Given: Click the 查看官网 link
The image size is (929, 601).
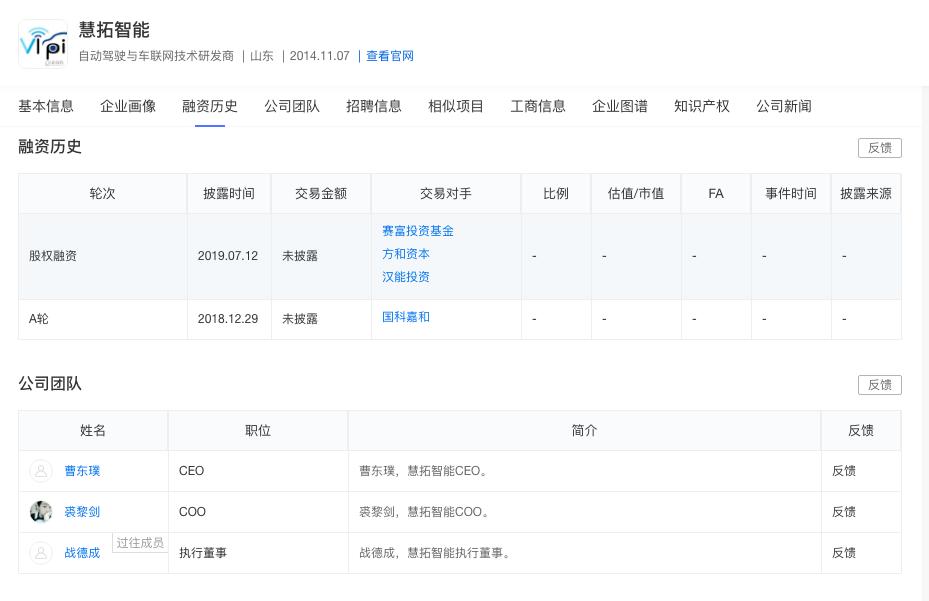Looking at the screenshot, I should click(390, 56).
